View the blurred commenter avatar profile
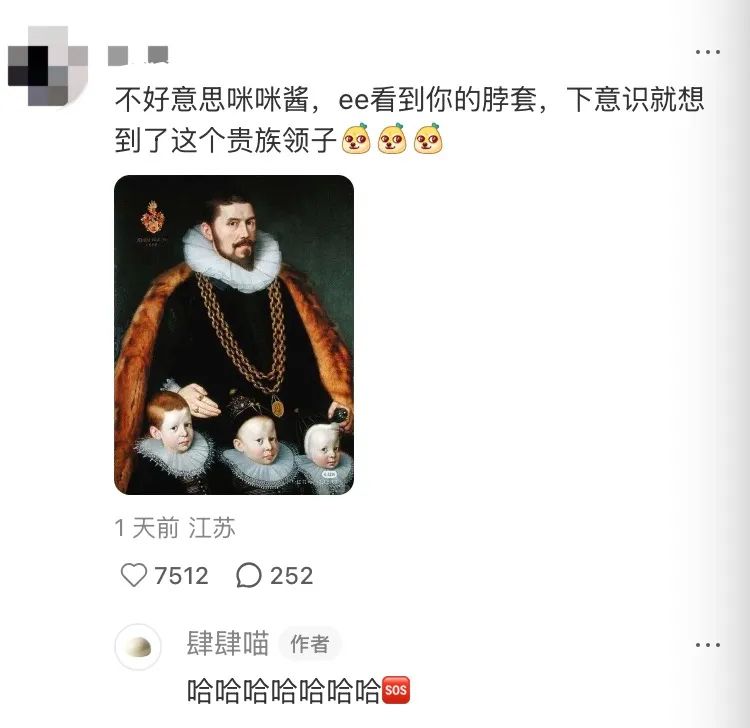The width and height of the screenshot is (750, 728). [x=48, y=66]
